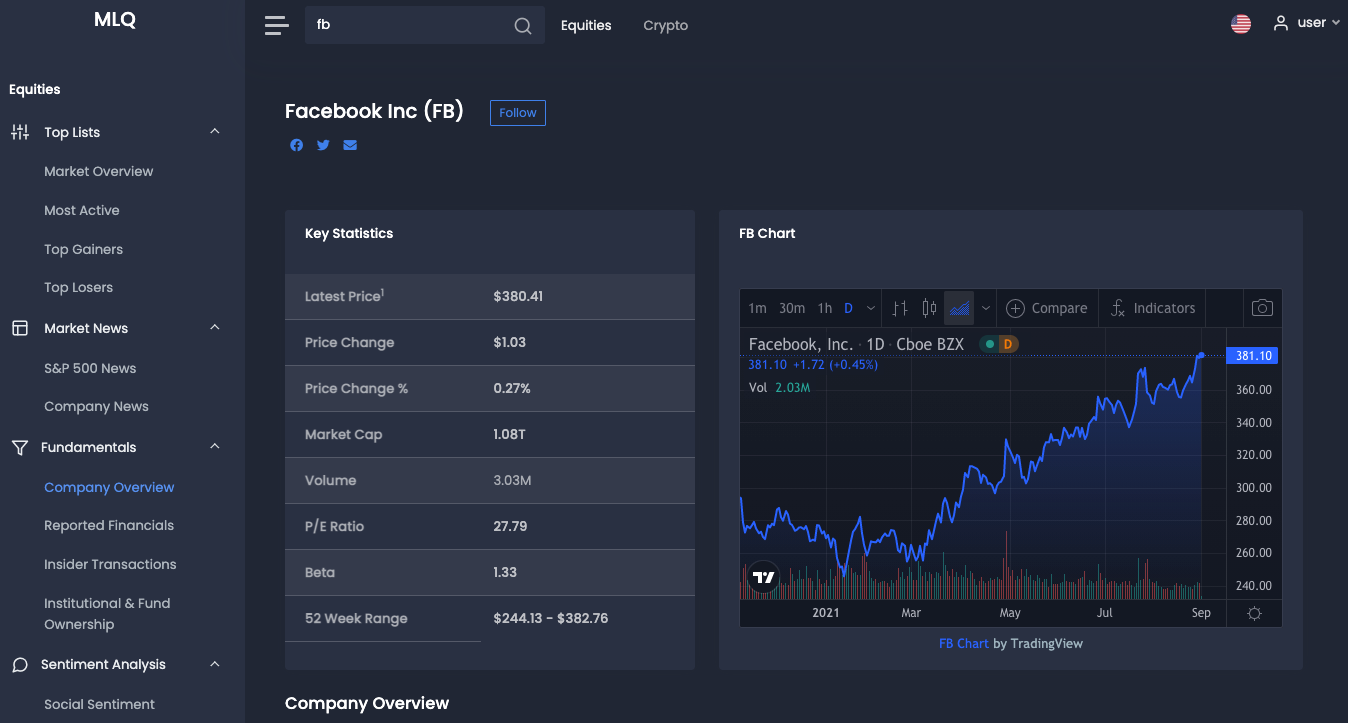Image resolution: width=1348 pixels, height=723 pixels.
Task: Open S&P 500 News
Action: pyautogui.click(x=90, y=369)
